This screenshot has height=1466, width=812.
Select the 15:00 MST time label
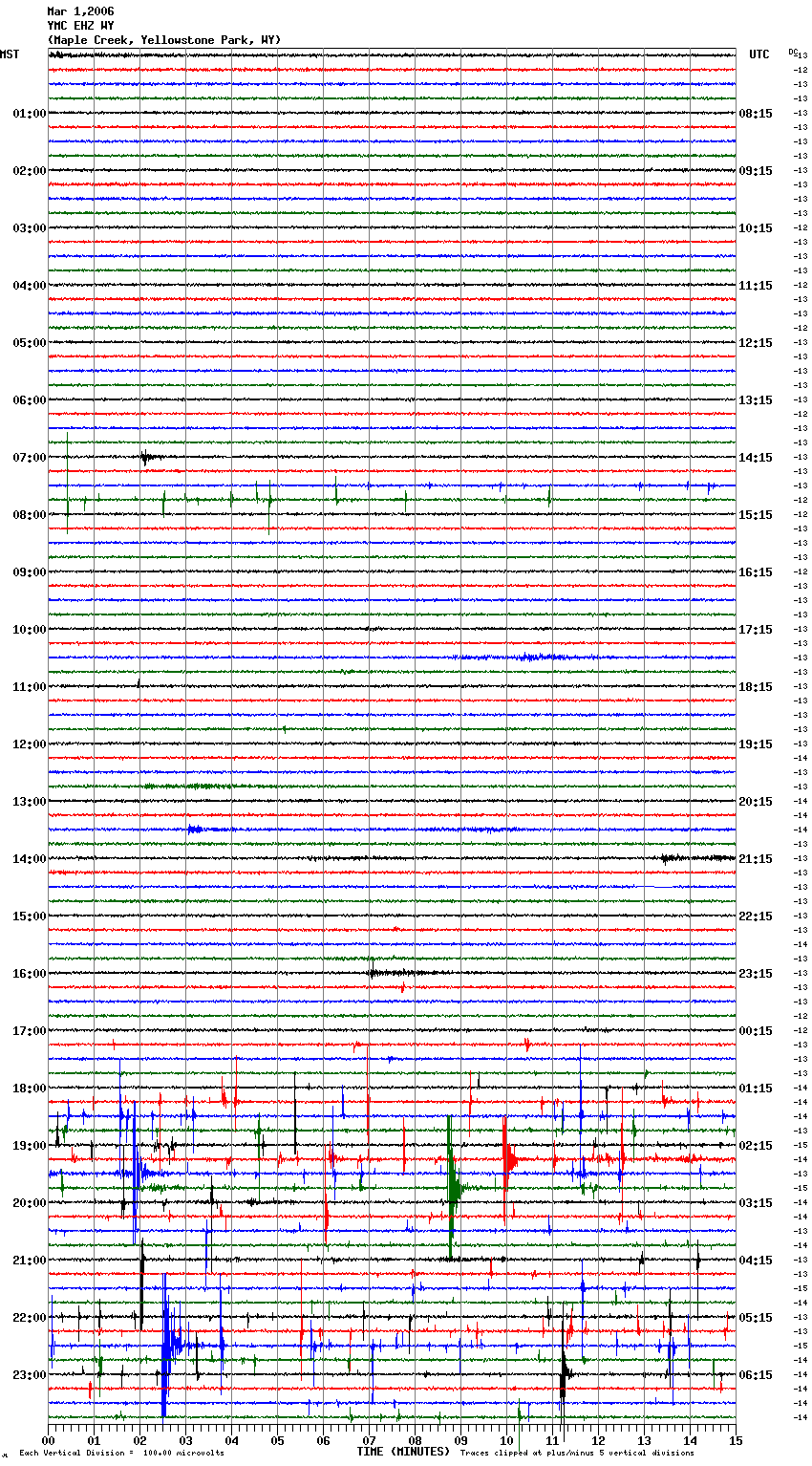point(30,916)
